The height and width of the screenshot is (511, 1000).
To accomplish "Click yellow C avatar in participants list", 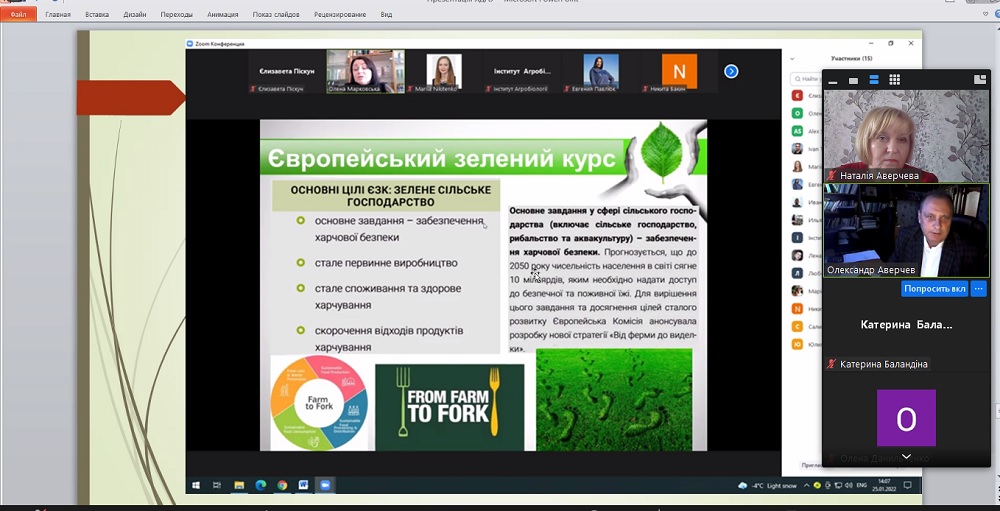I will tap(797, 327).
